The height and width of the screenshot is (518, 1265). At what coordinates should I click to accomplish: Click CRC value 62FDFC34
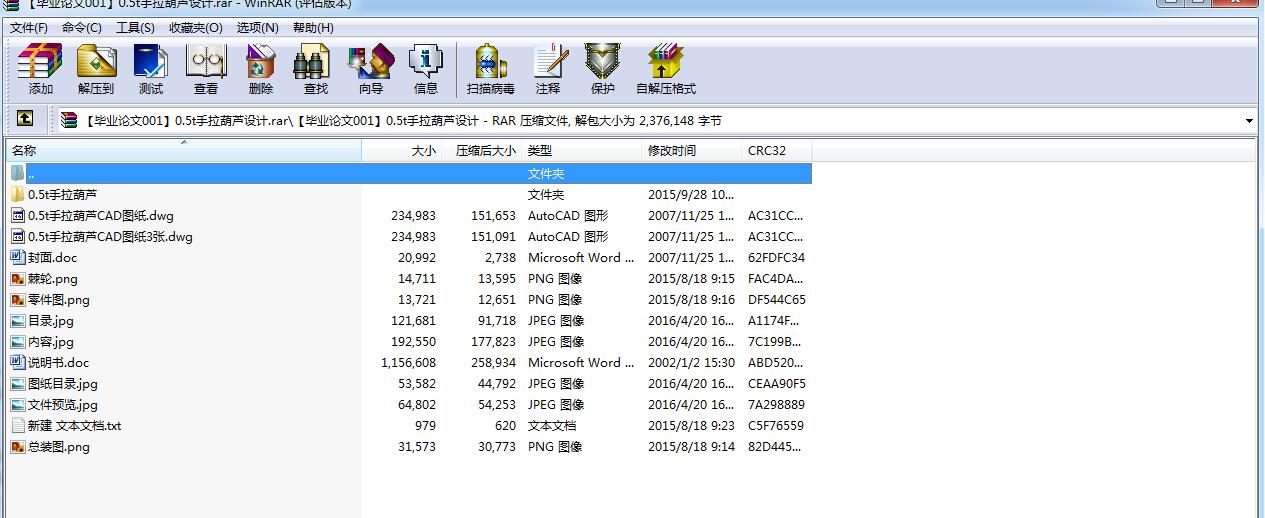point(777,258)
